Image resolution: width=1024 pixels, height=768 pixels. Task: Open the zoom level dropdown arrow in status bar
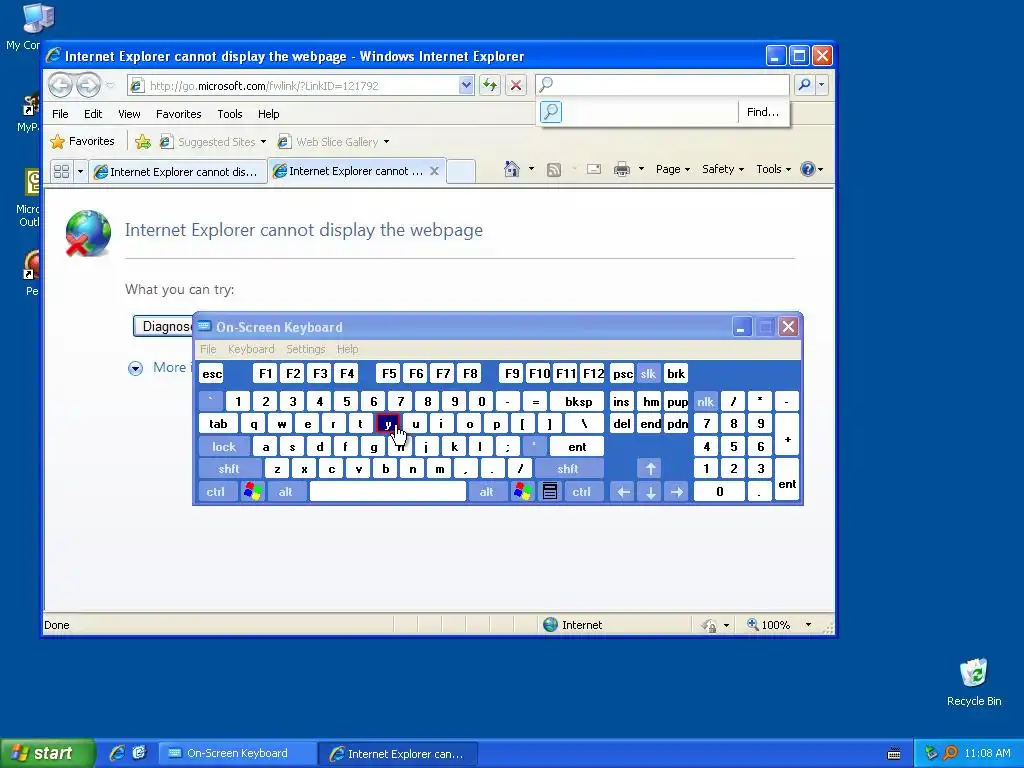(x=808, y=625)
